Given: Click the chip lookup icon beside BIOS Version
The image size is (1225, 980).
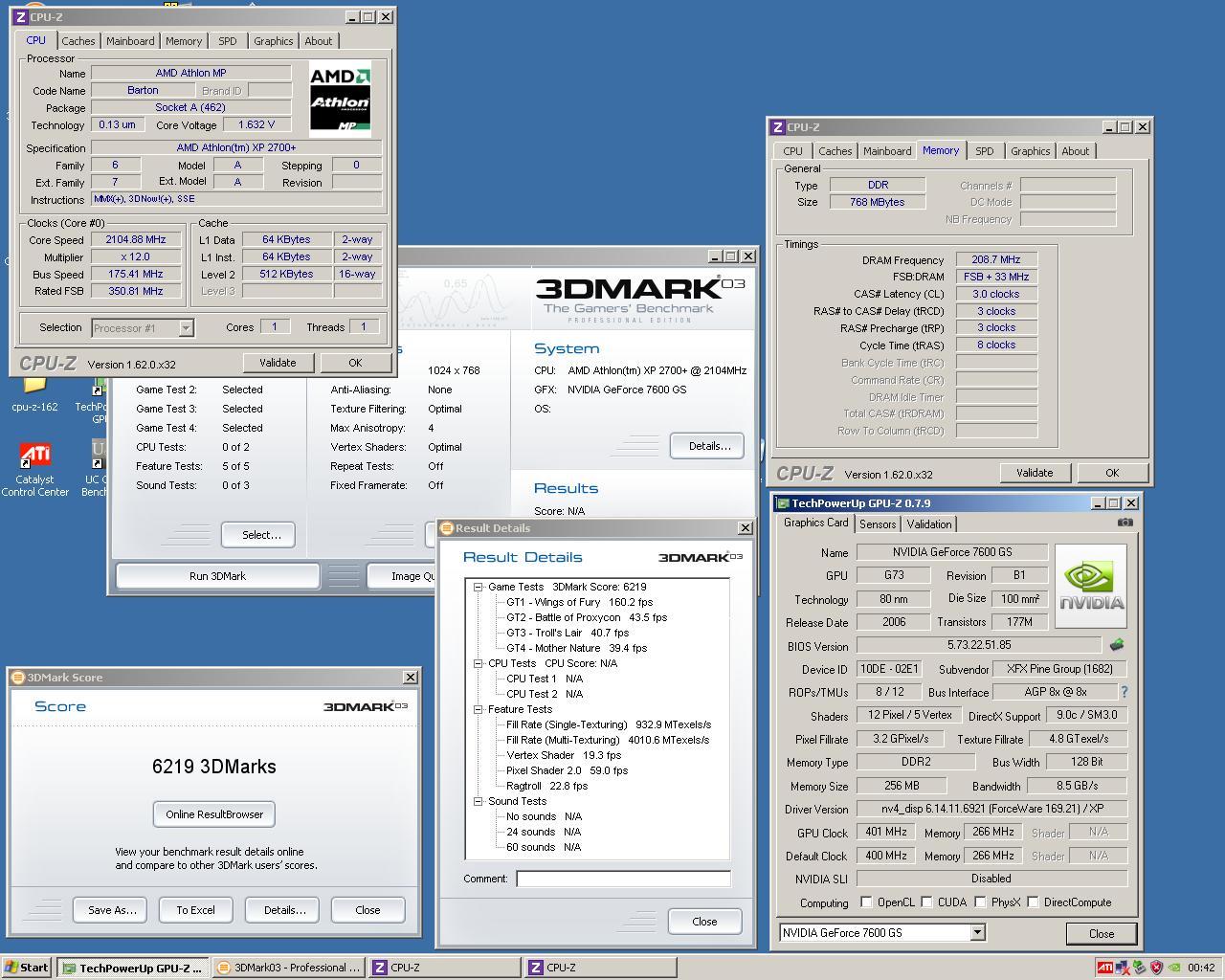Looking at the screenshot, I should pos(1116,644).
